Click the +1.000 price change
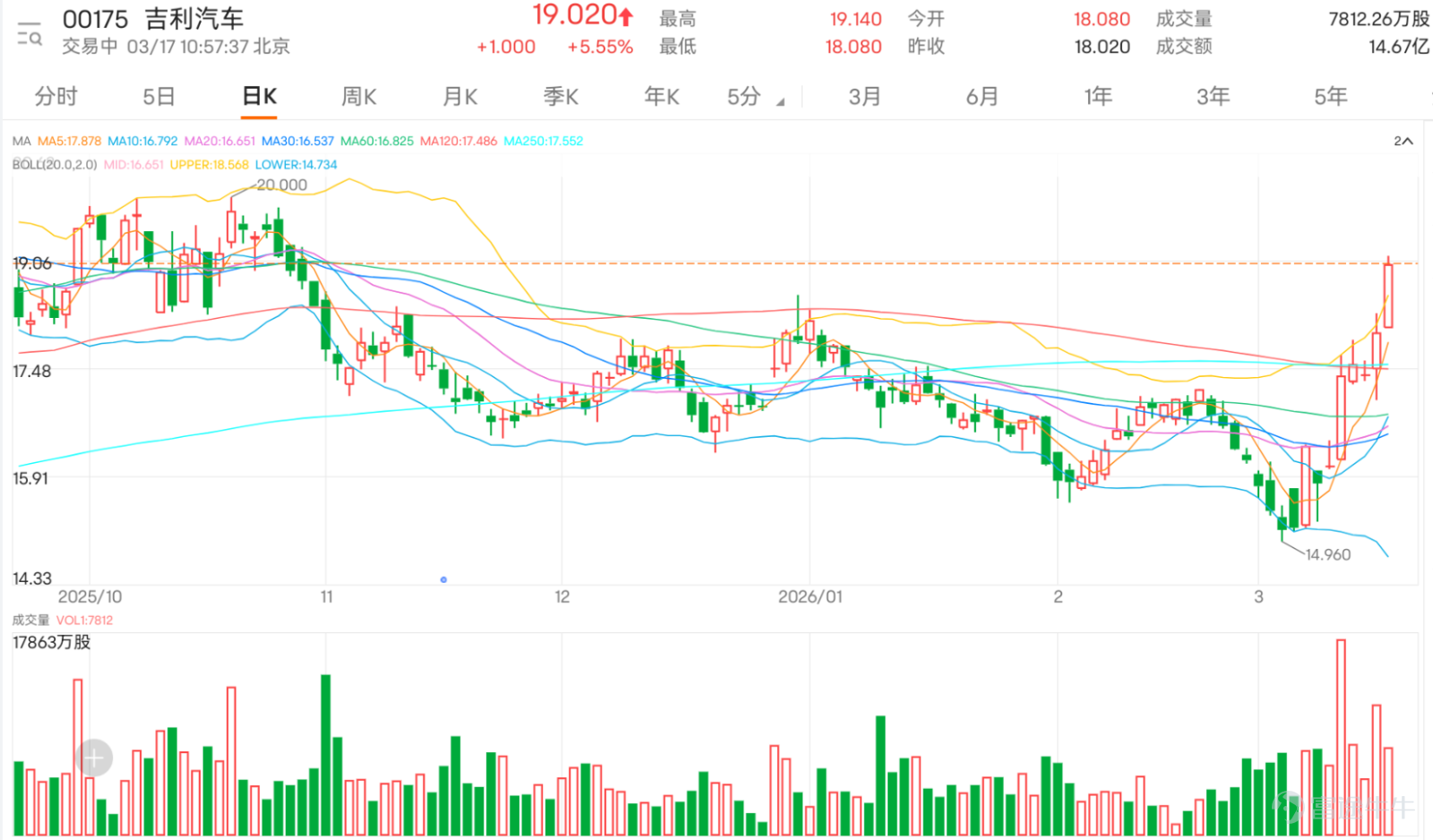The height and width of the screenshot is (840, 1433). click(506, 47)
